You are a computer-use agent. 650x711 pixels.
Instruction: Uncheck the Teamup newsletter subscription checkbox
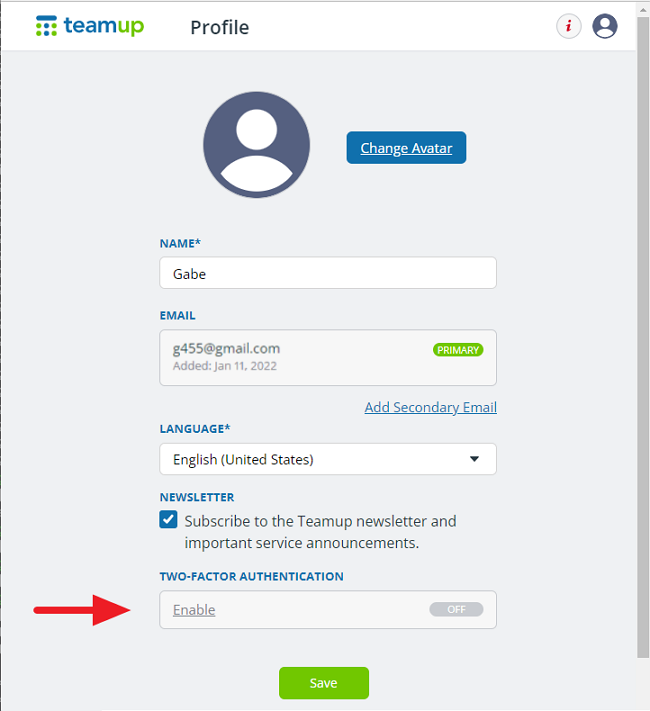(x=168, y=520)
